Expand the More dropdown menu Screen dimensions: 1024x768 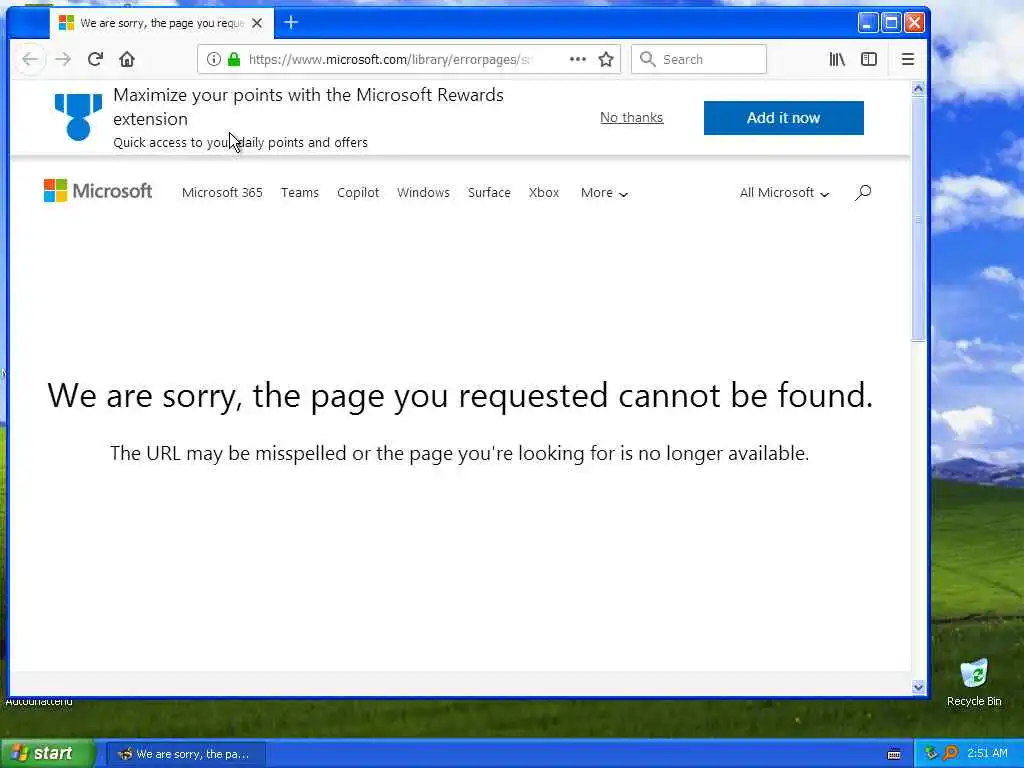(x=604, y=193)
